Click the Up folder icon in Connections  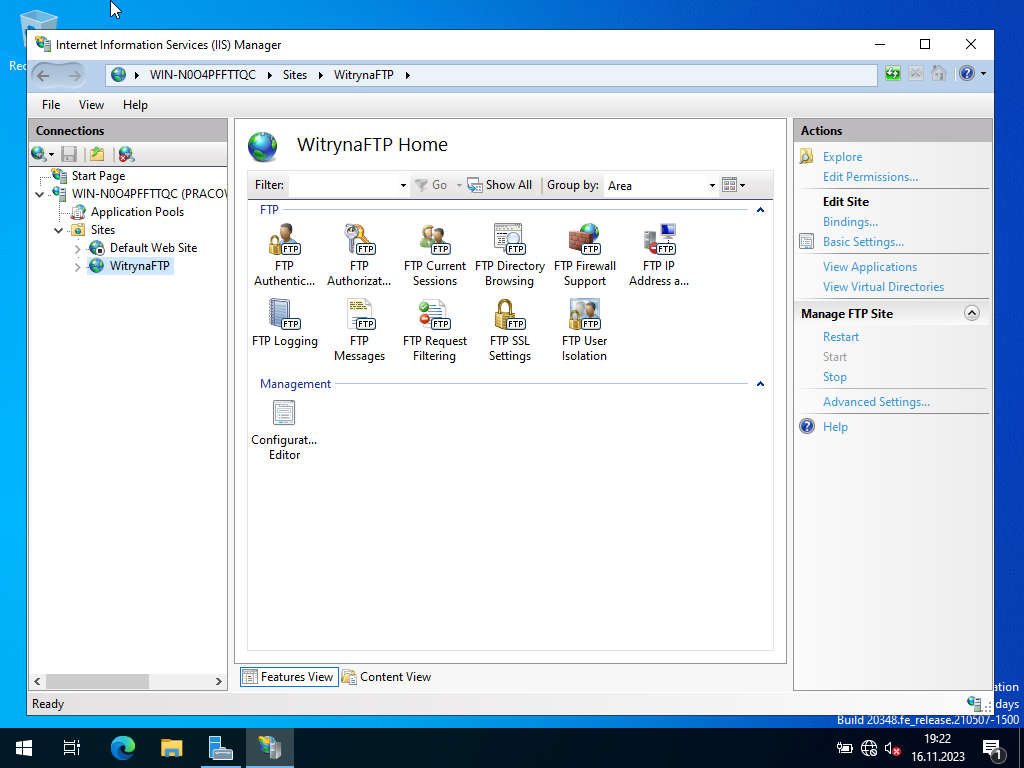97,154
